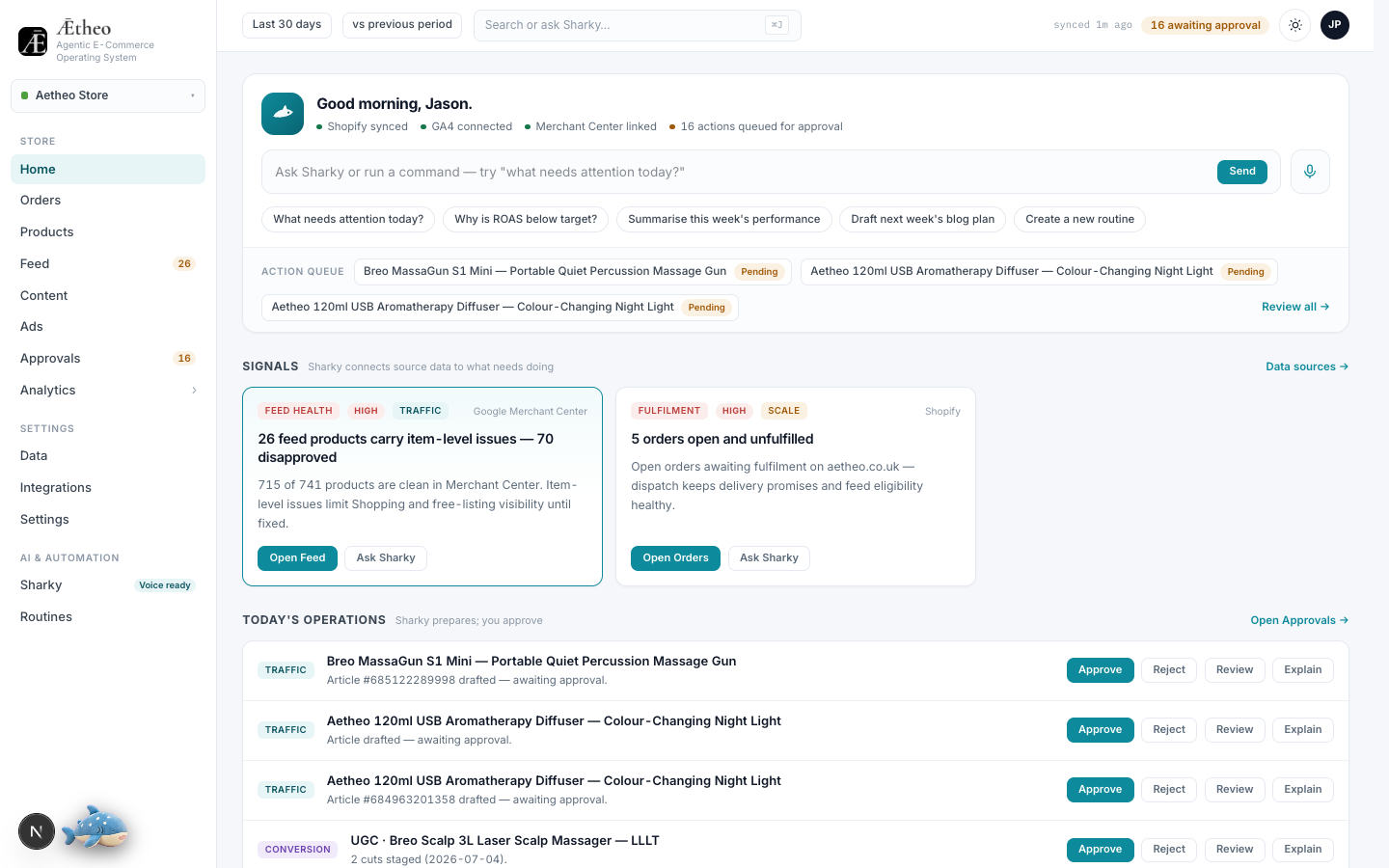
Task: Click the FULFILMENT tag on the Shopify card
Action: tap(669, 411)
